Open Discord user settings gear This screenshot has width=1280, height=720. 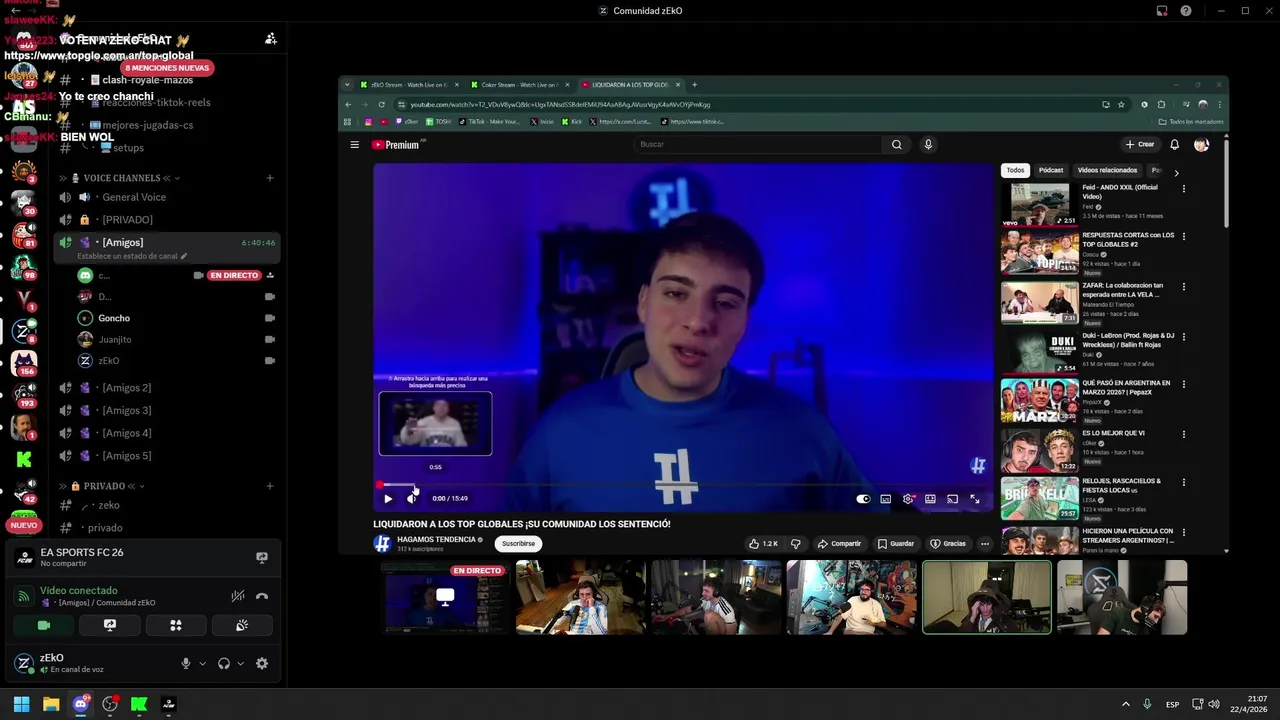tap(262, 663)
